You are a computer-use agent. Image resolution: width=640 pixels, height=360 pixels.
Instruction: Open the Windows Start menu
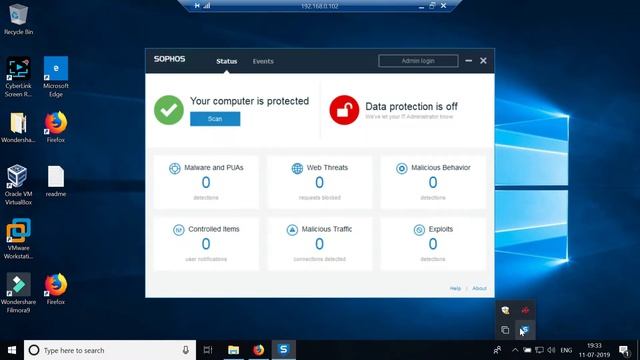[x=12, y=350]
